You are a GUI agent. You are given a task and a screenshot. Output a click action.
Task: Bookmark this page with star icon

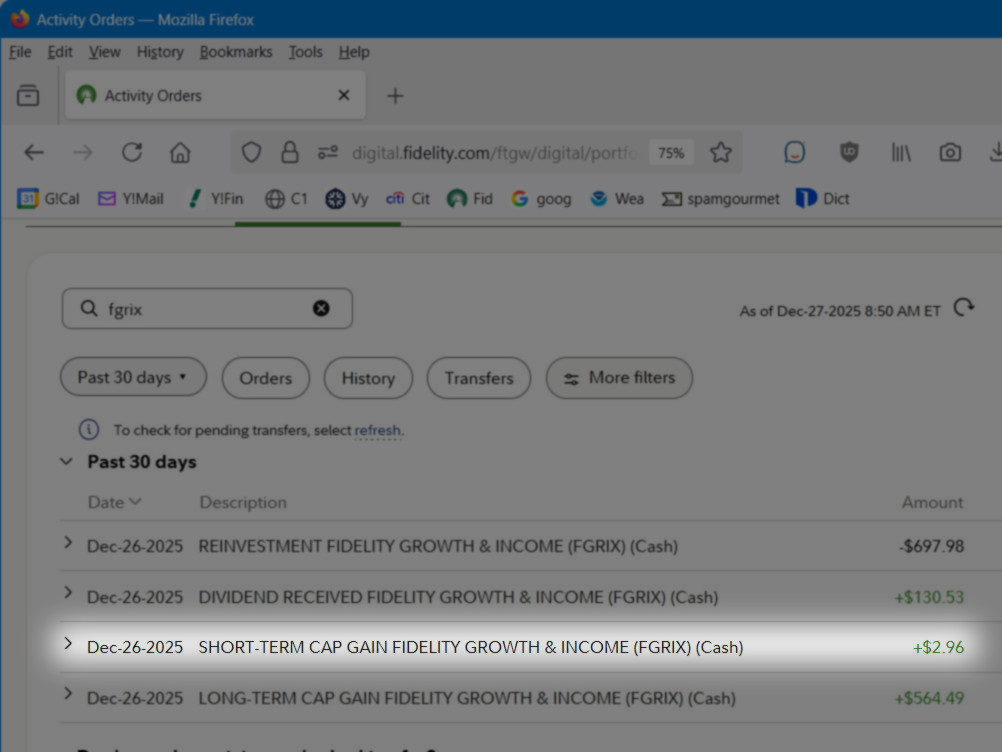721,153
